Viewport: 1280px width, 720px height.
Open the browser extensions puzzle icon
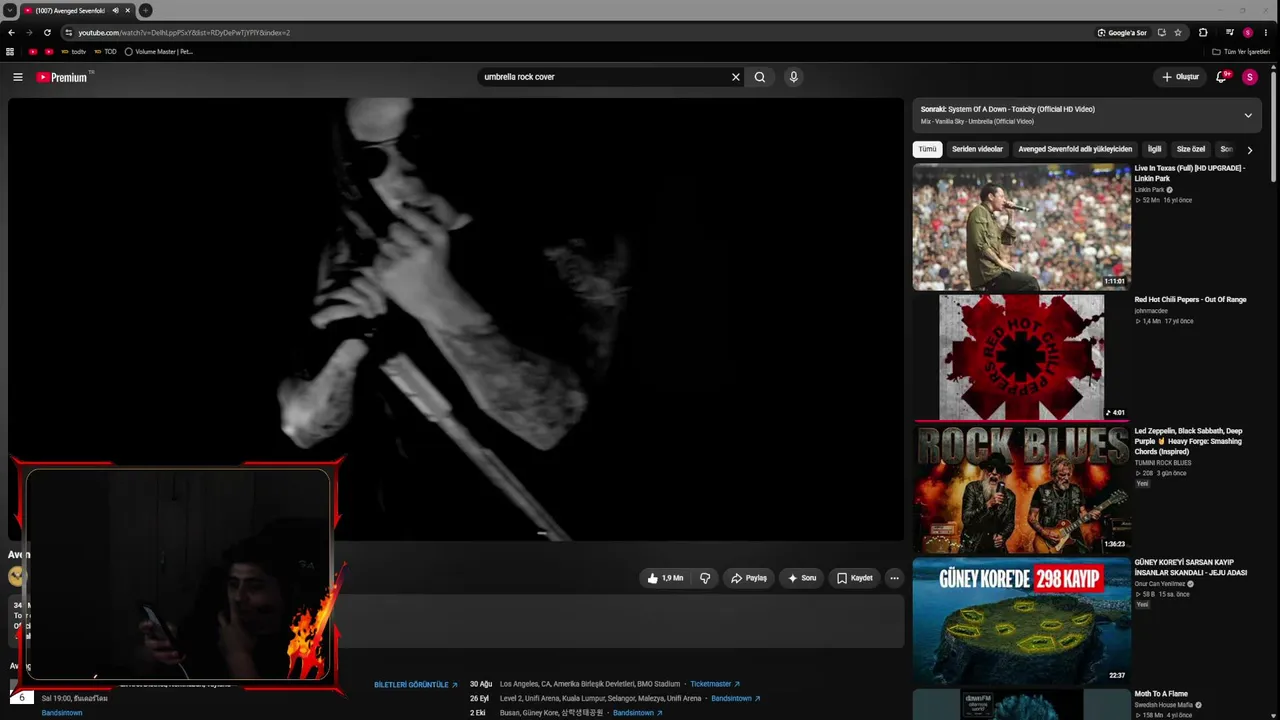[x=1203, y=32]
